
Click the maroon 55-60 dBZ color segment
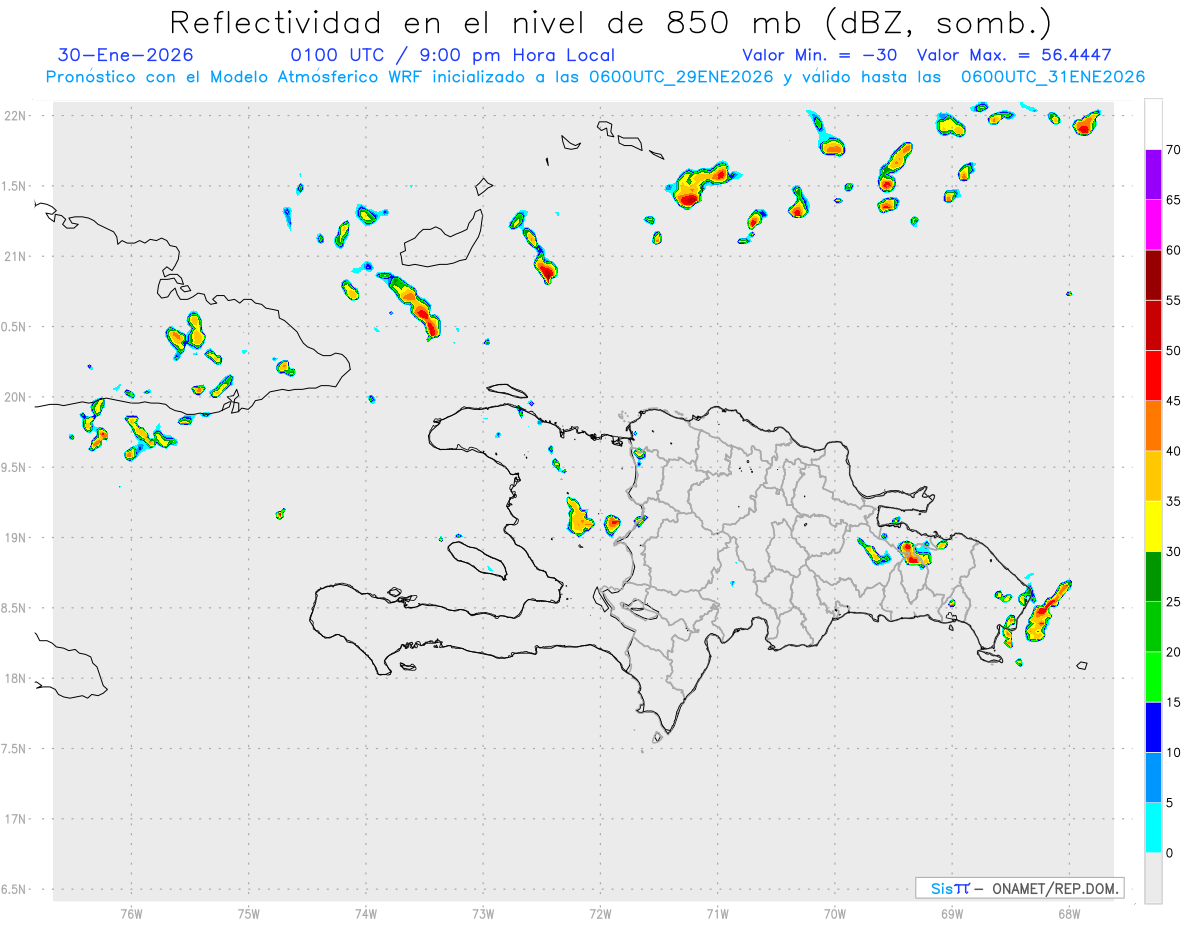pyautogui.click(x=1153, y=275)
